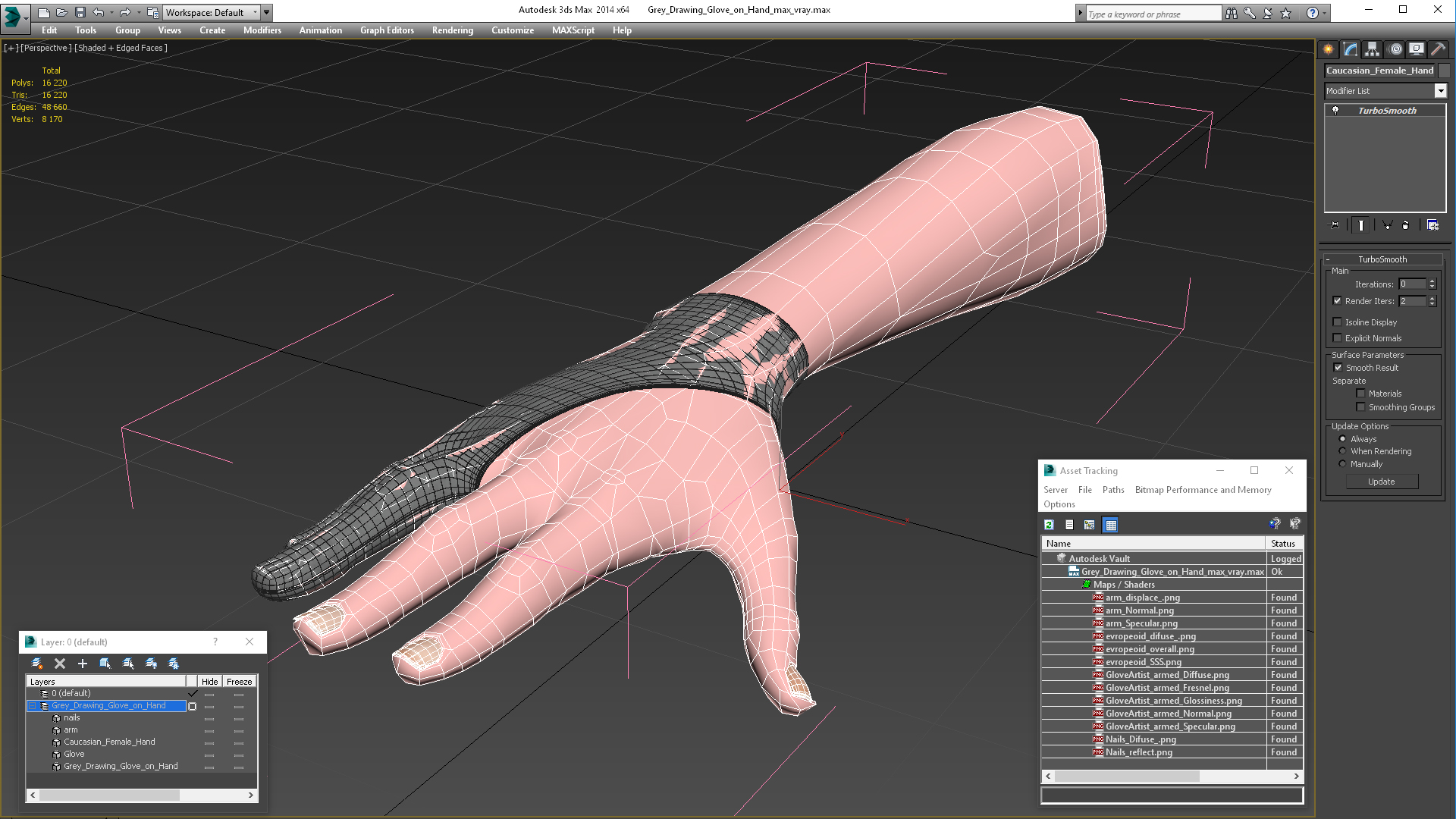
Task: Enable the Isoline Display checkbox
Action: click(1338, 322)
